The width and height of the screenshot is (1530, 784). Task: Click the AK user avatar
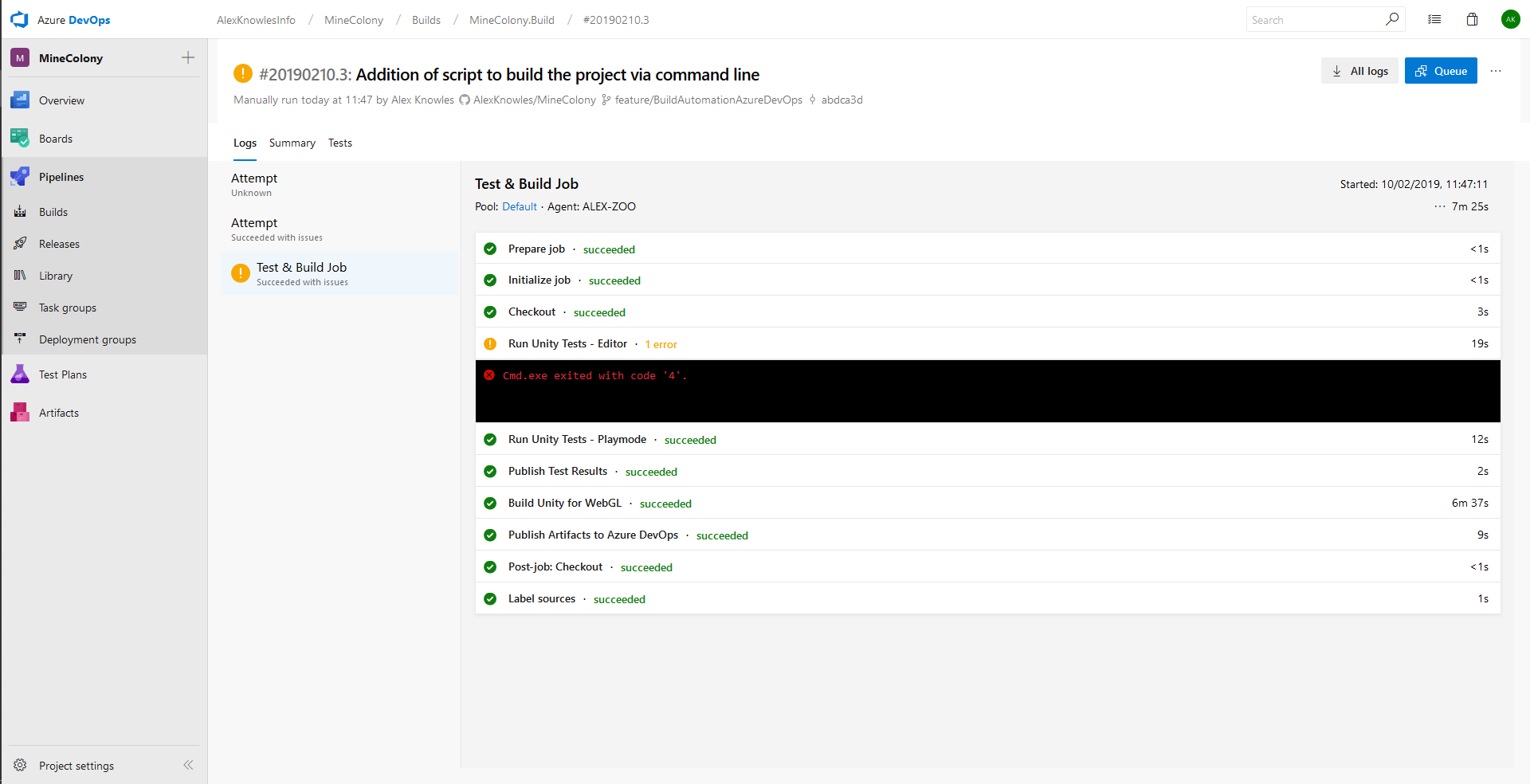point(1510,20)
